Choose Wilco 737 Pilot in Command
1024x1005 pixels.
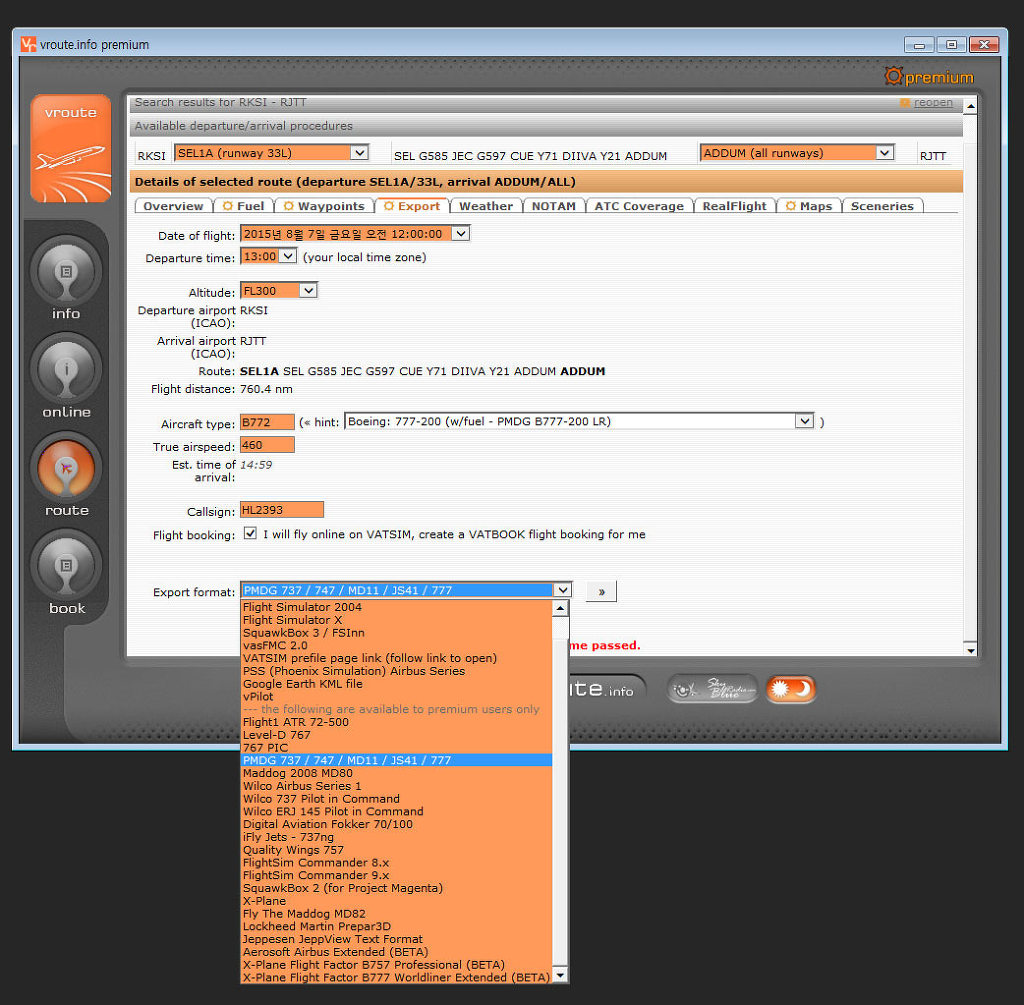point(396,799)
